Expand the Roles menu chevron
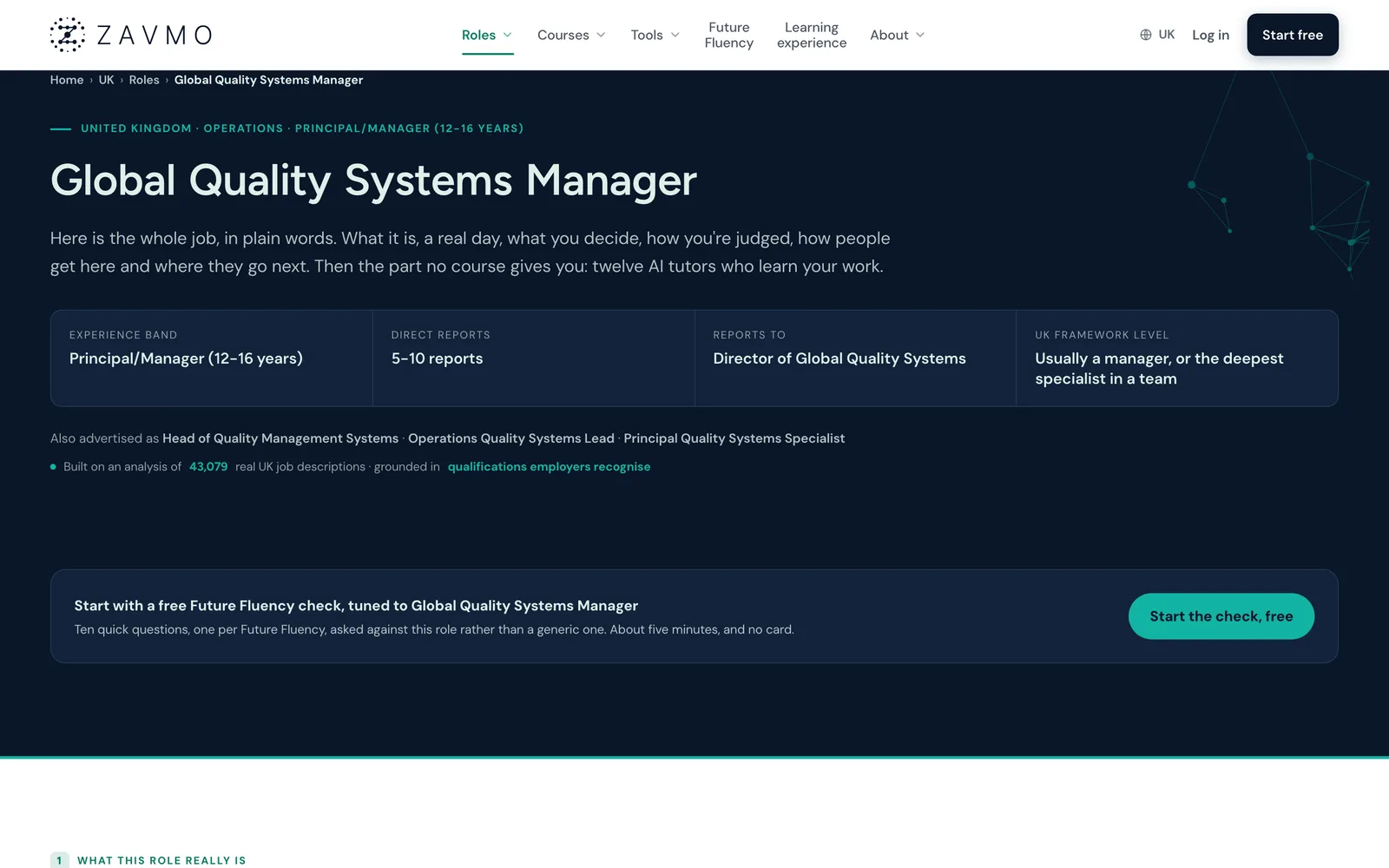Screen dimensions: 1389x868 [x=508, y=35]
